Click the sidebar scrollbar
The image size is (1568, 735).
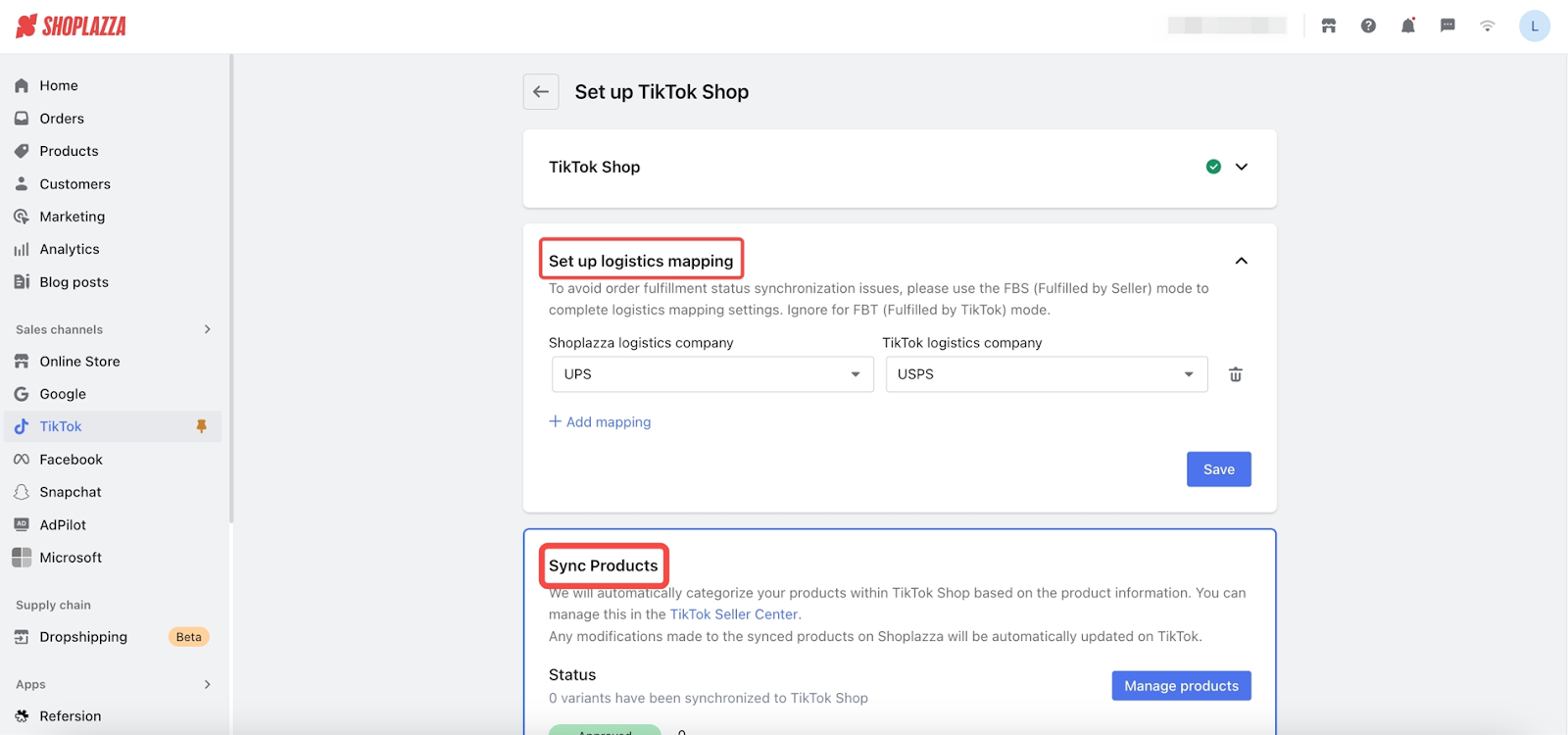pos(231,289)
